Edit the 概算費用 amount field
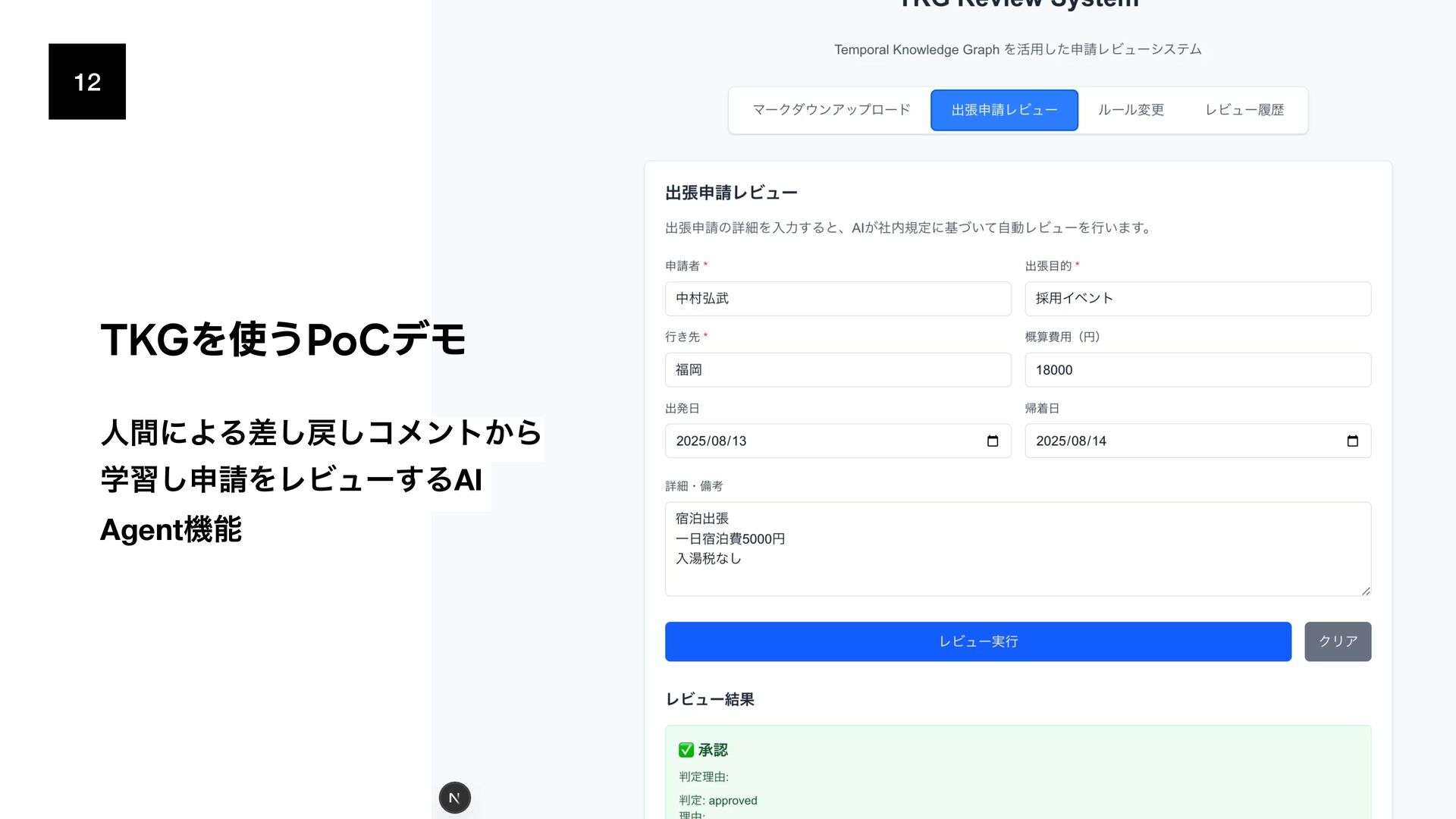 1197,370
